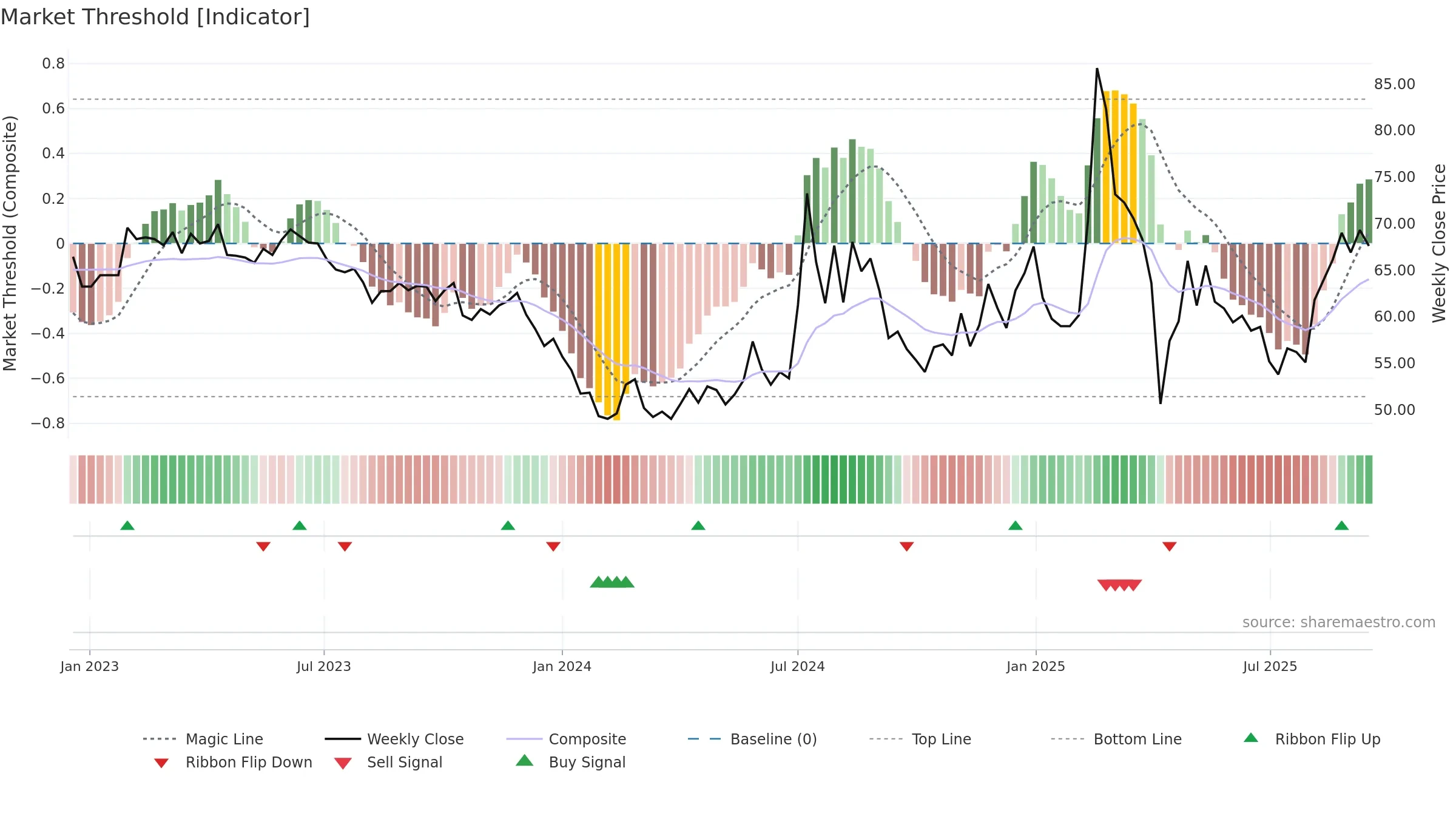
Task: Click the Ribbon Flip Up marker in late January 2023
Action: 127,525
